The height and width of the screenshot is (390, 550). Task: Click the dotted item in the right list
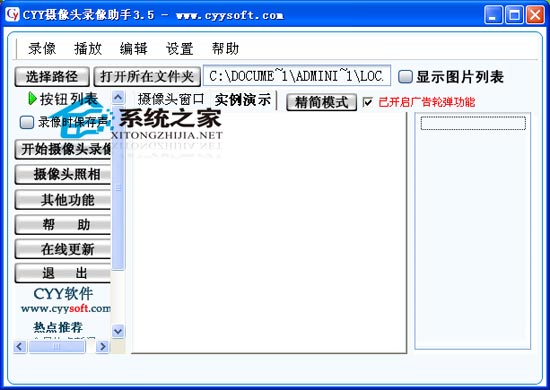pos(473,123)
